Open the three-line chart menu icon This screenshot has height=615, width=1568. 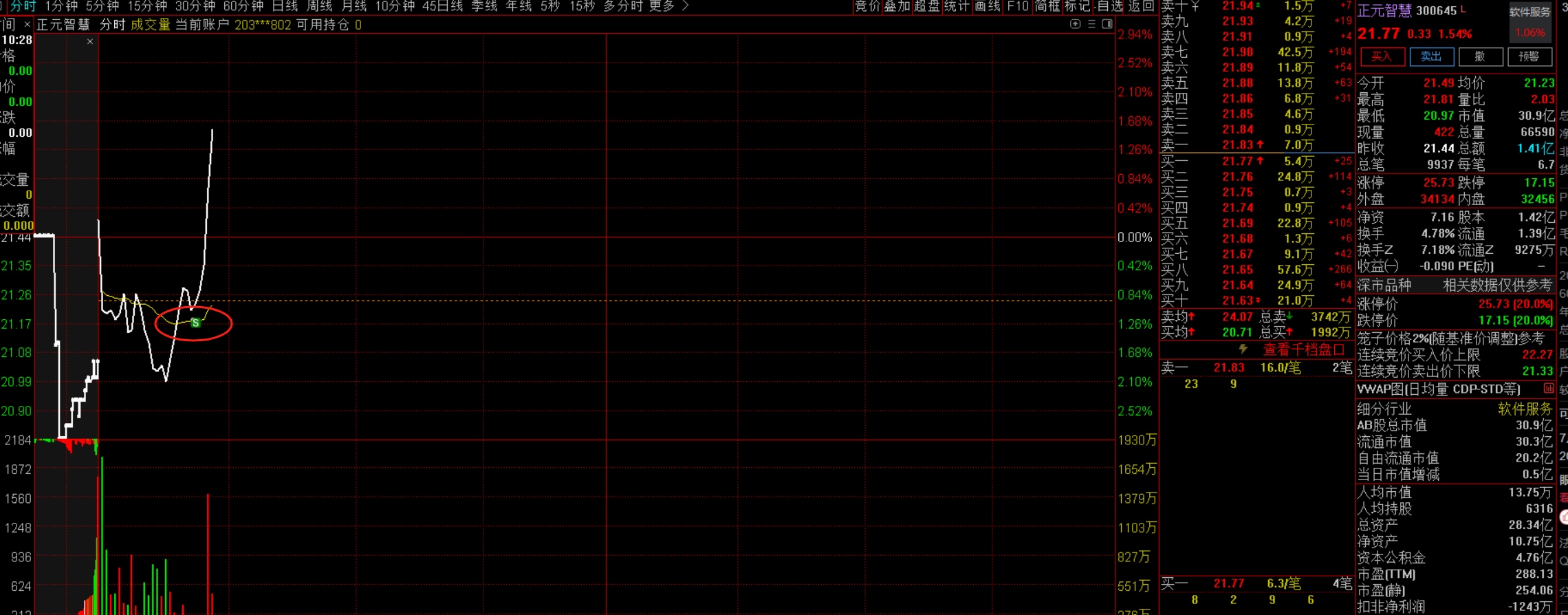[x=1091, y=24]
